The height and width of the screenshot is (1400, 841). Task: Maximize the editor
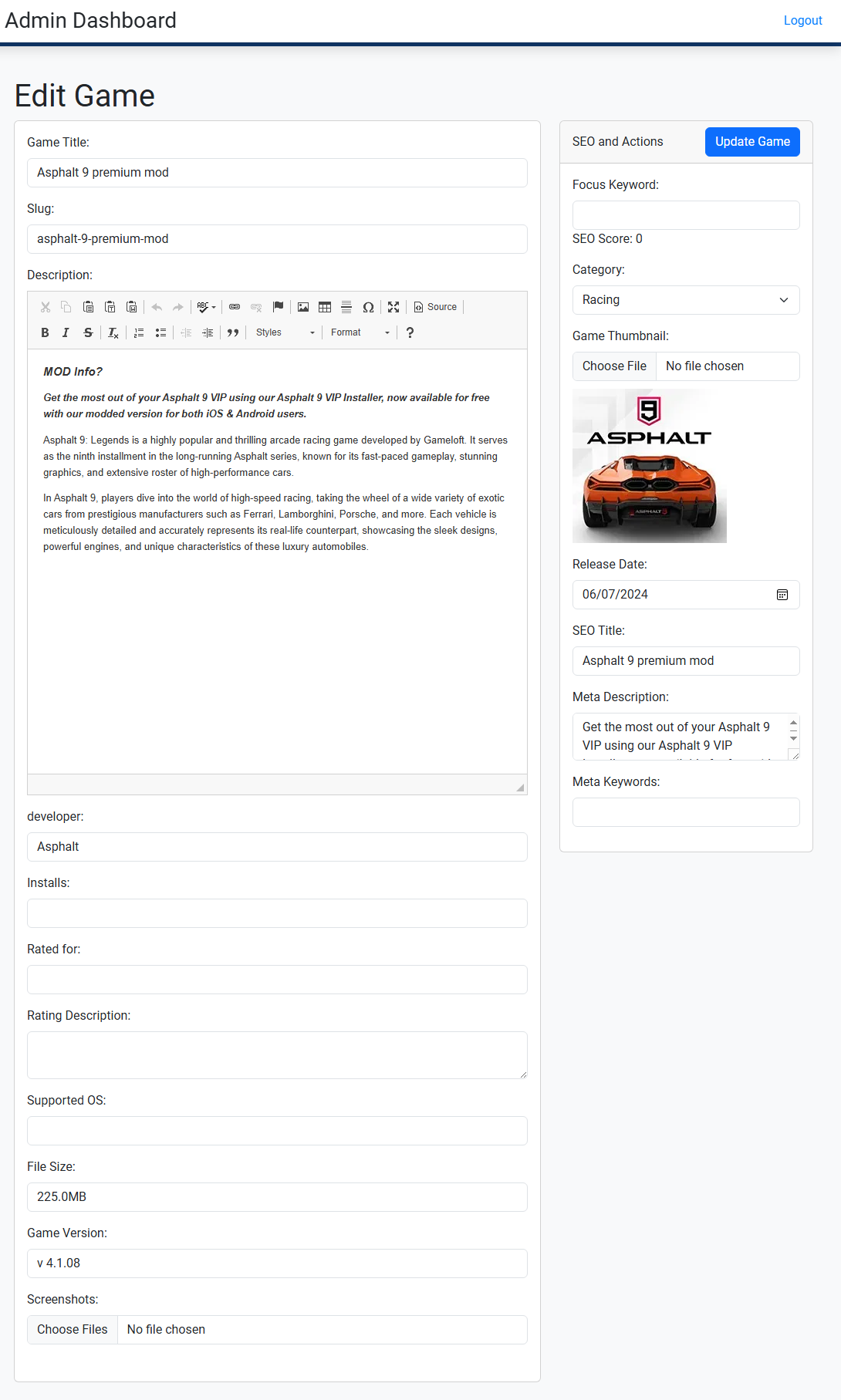tap(393, 307)
